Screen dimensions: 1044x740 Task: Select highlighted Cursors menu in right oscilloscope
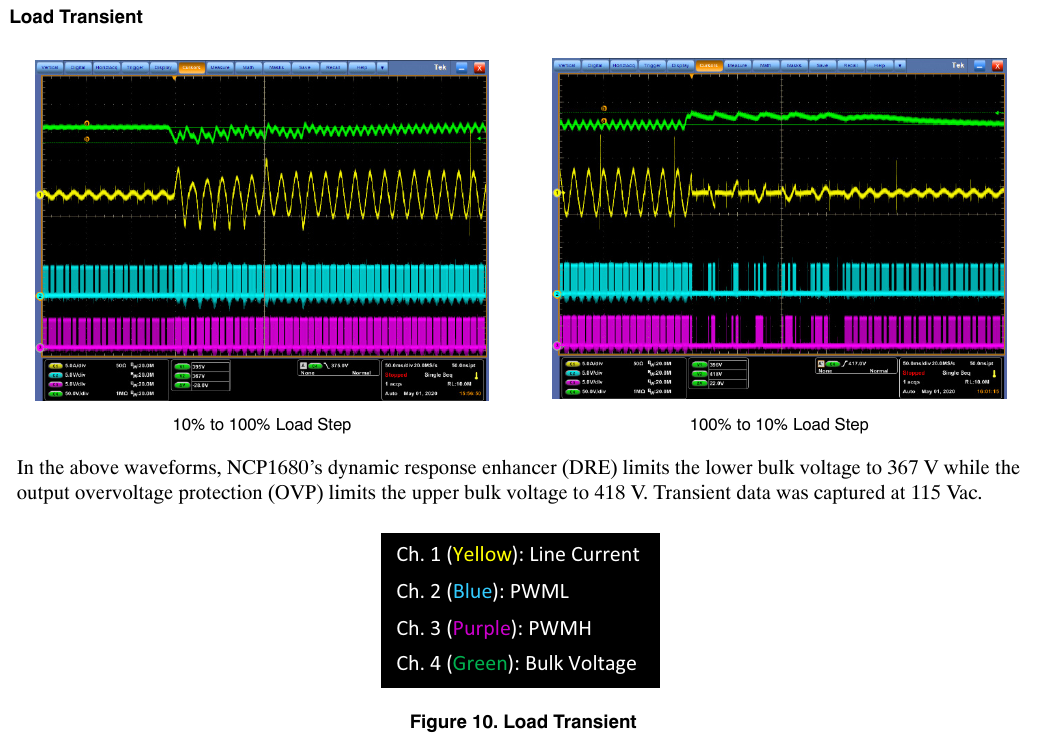pyautogui.click(x=709, y=65)
